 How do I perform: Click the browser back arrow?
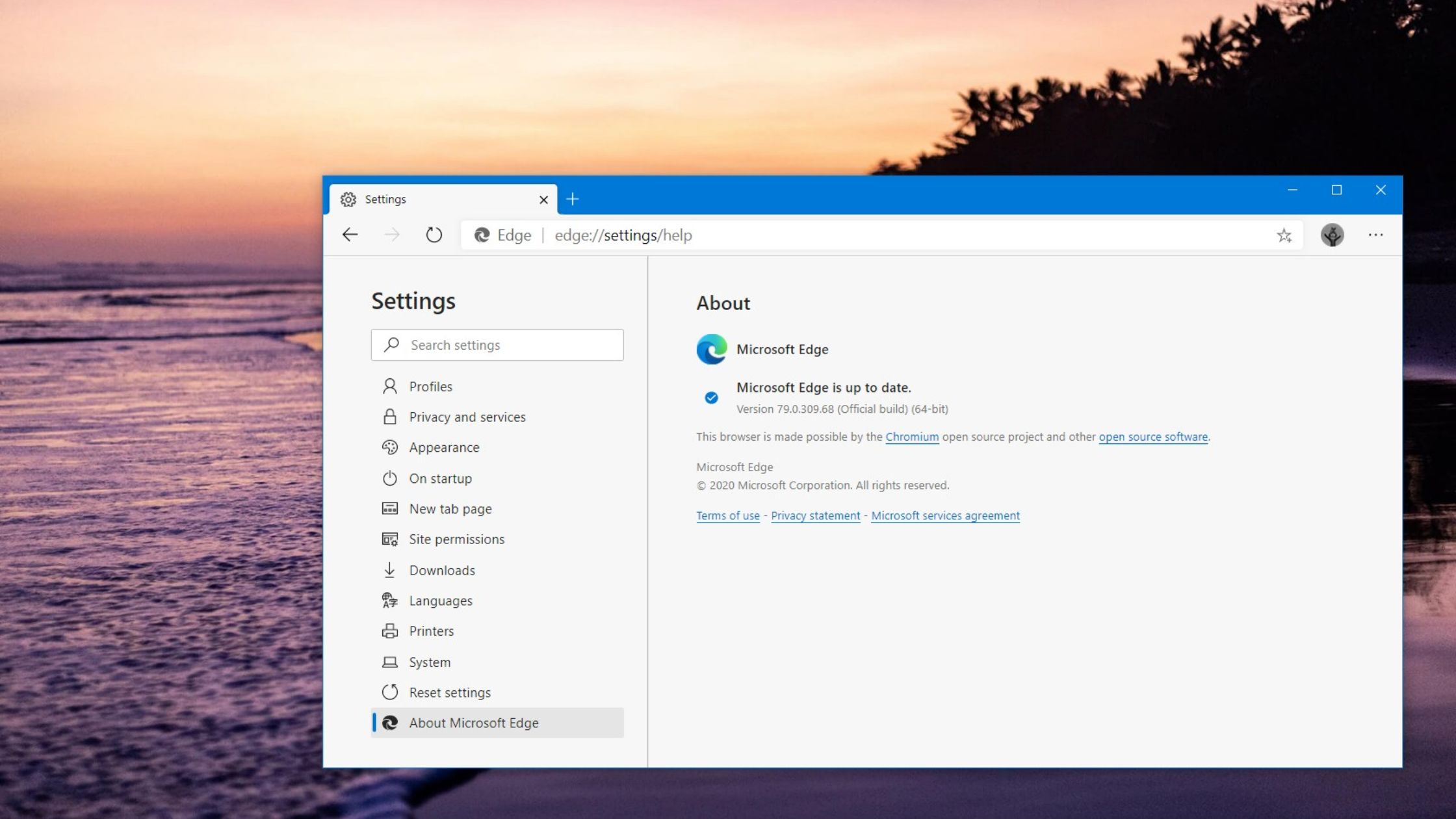350,235
